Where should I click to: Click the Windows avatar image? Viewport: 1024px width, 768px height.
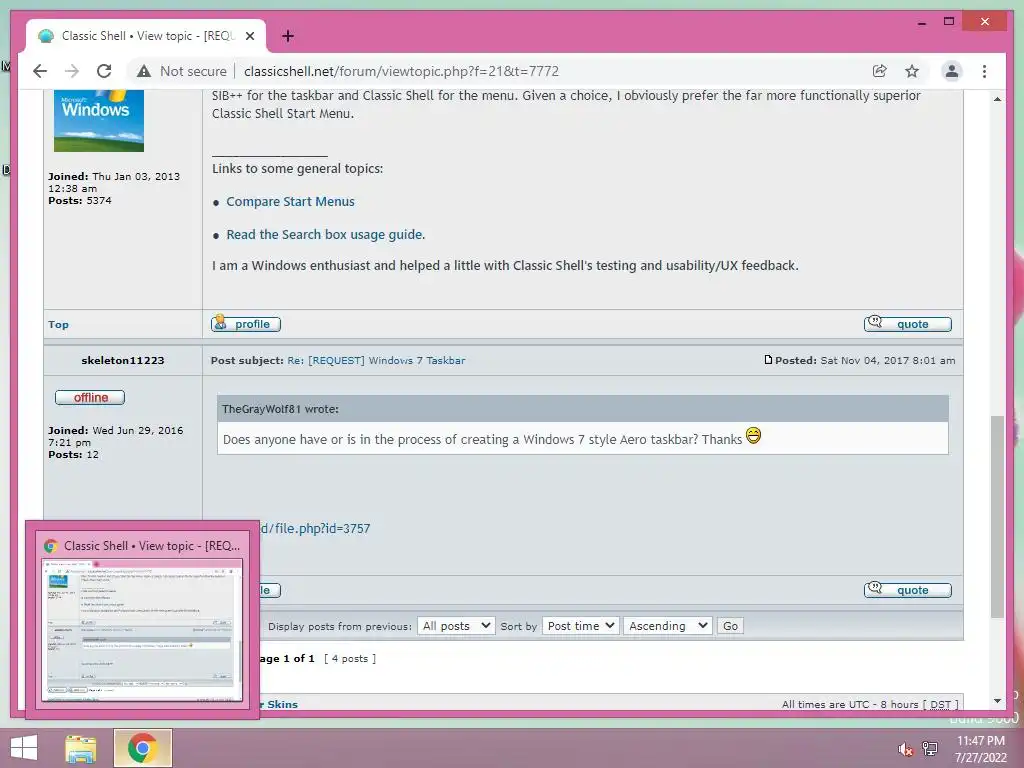click(x=99, y=121)
